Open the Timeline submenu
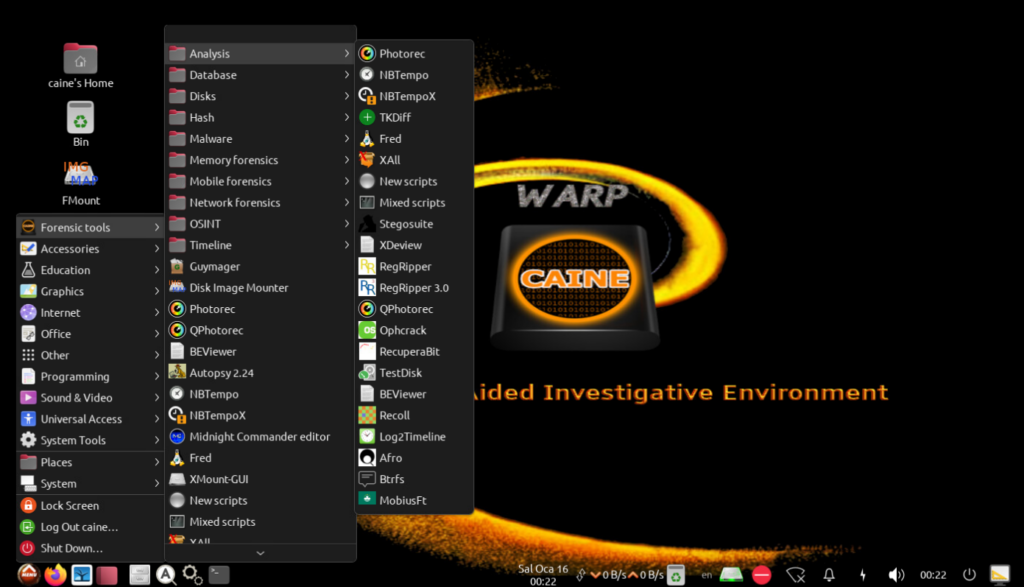 [x=260, y=245]
